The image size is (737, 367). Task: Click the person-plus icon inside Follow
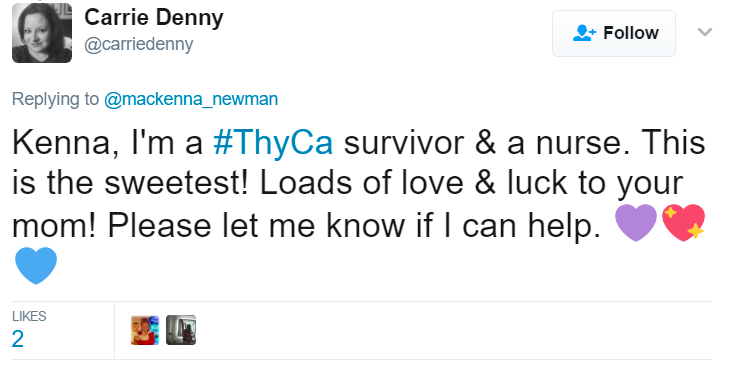584,33
